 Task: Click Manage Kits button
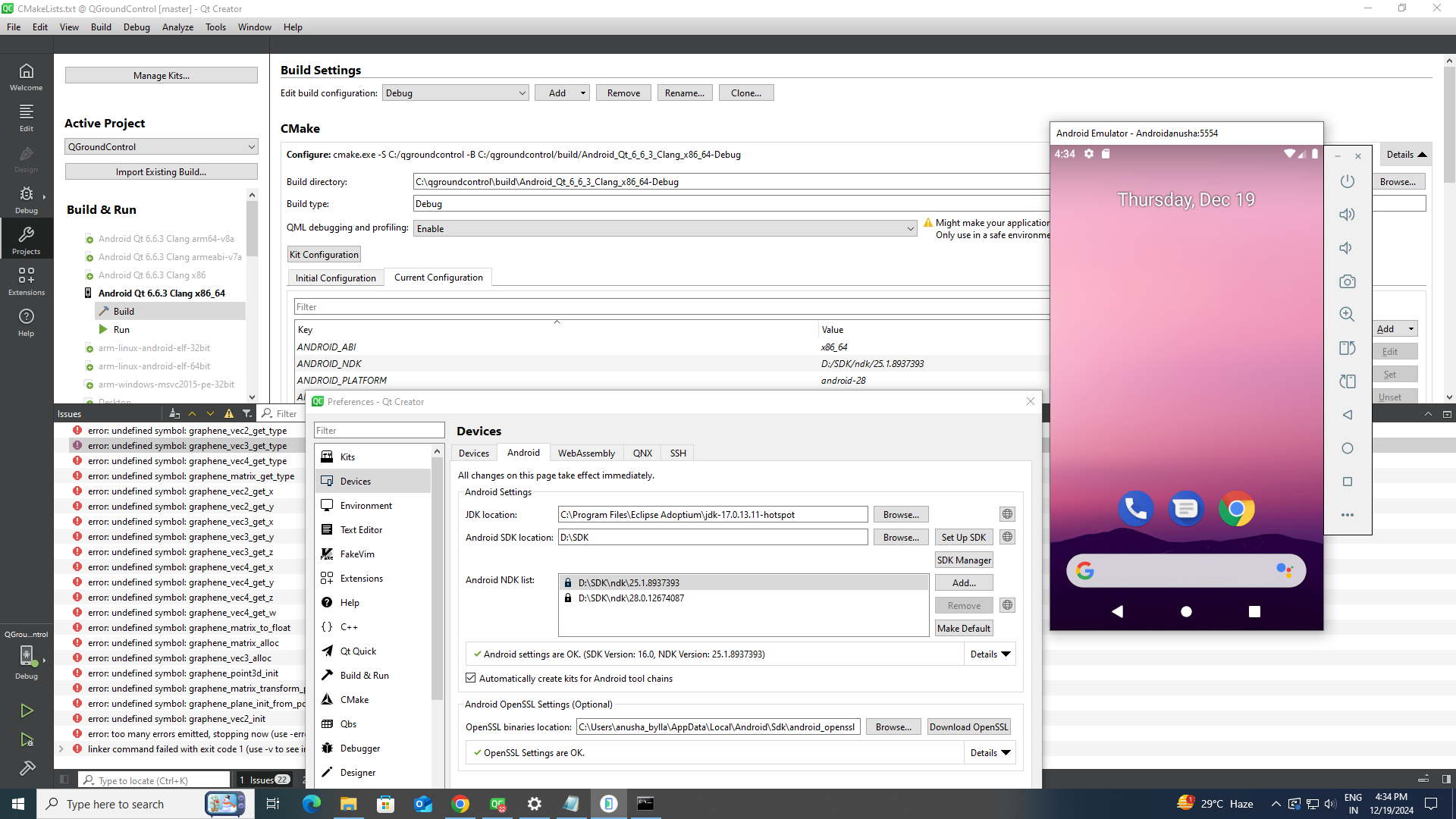(162, 76)
